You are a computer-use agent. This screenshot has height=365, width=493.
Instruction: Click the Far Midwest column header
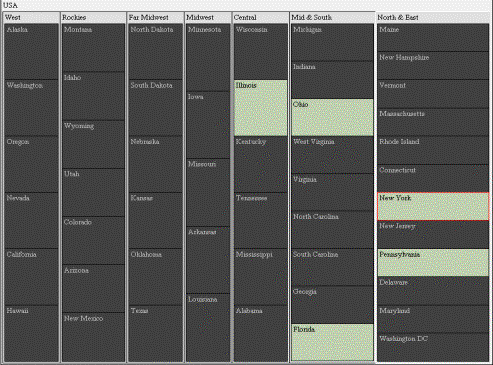point(155,17)
